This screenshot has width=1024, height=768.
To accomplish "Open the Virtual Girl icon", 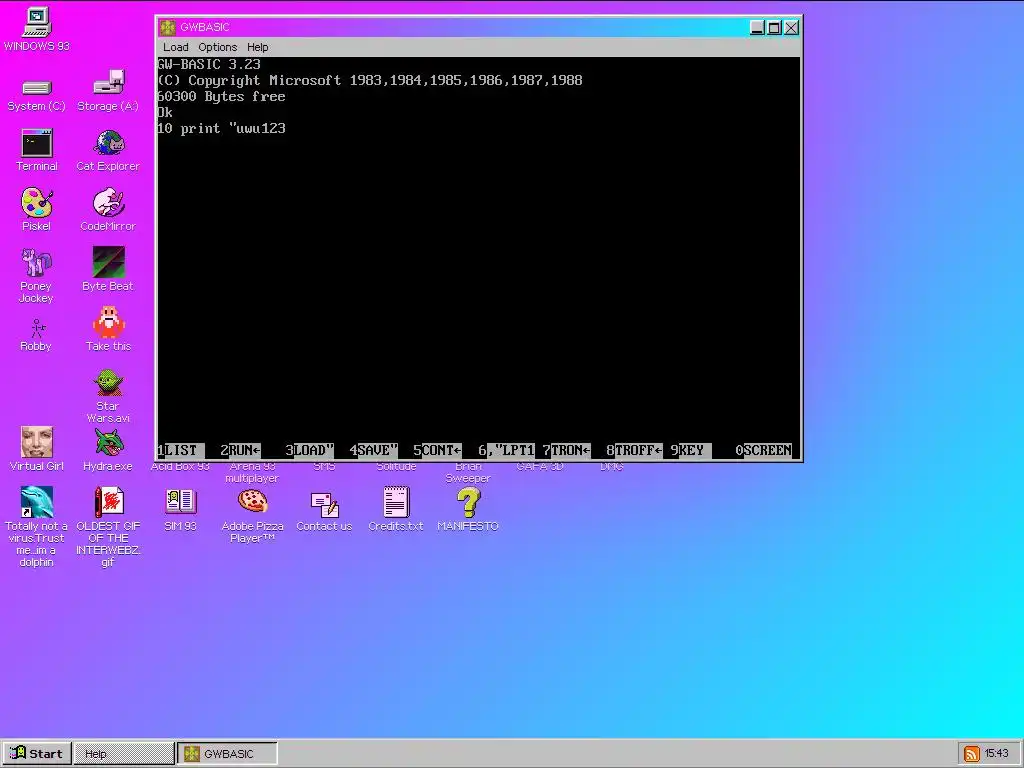I will point(37,449).
